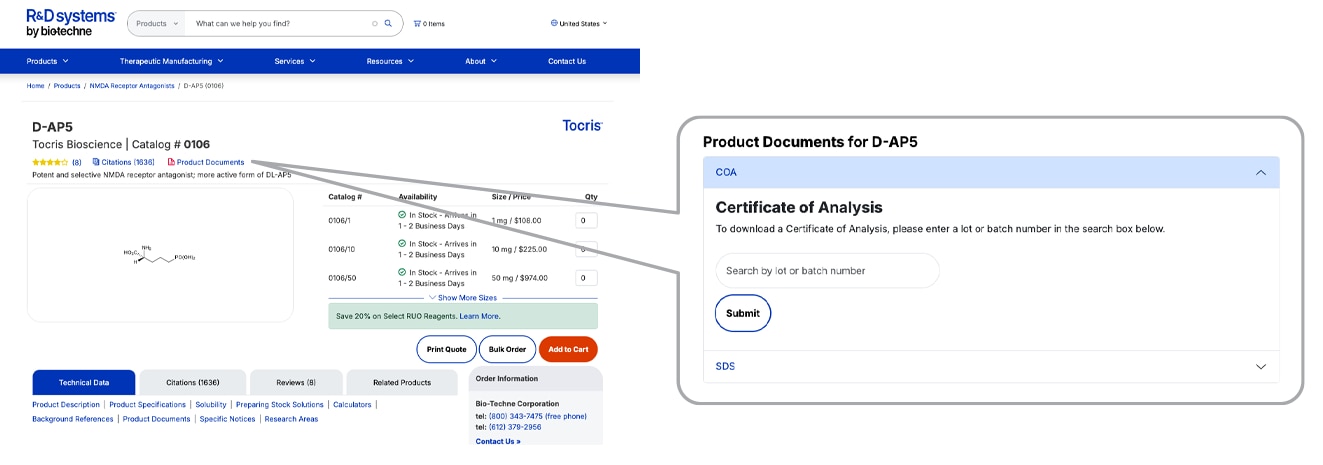The width and height of the screenshot is (1323, 465).
Task: Click the '50 mg / $974.00' price text
Action: point(519,278)
